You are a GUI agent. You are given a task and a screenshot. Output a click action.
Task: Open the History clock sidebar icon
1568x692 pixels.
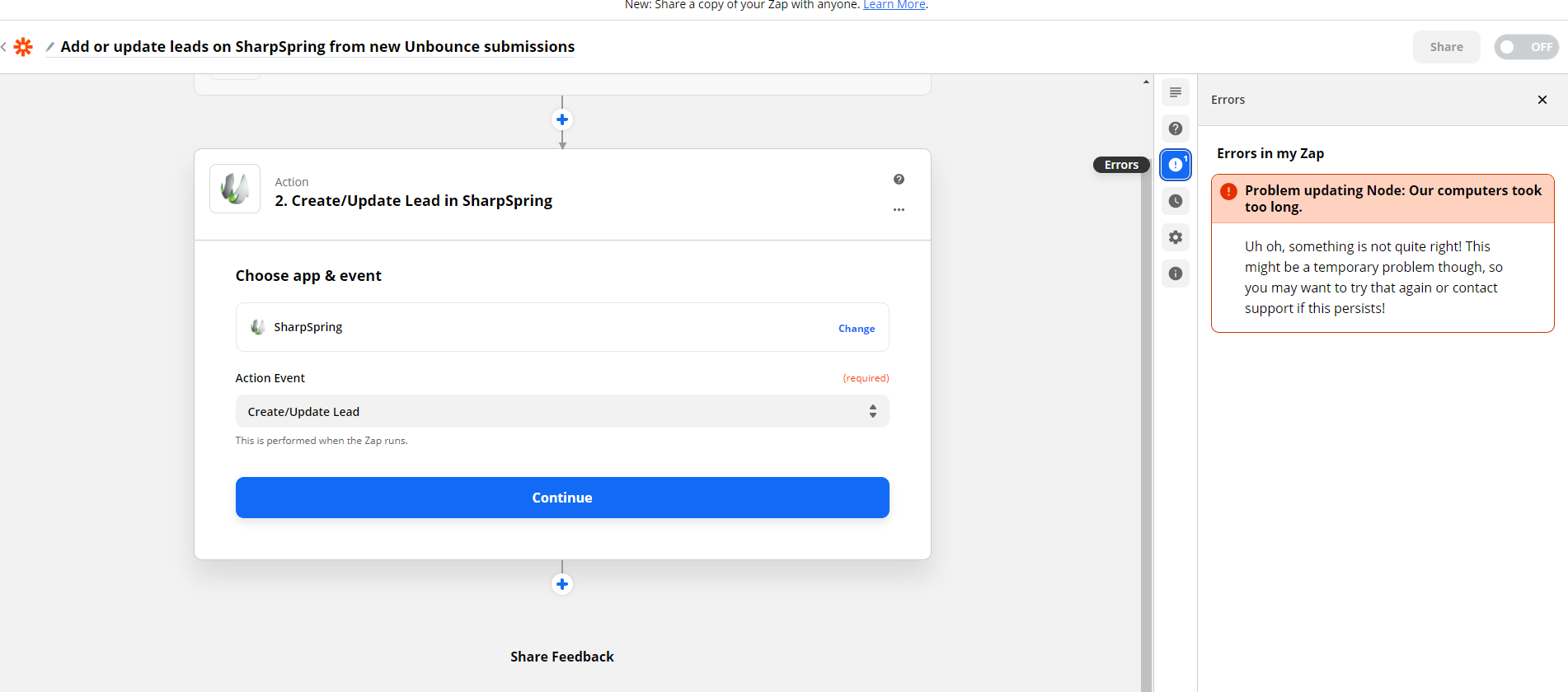click(1176, 201)
